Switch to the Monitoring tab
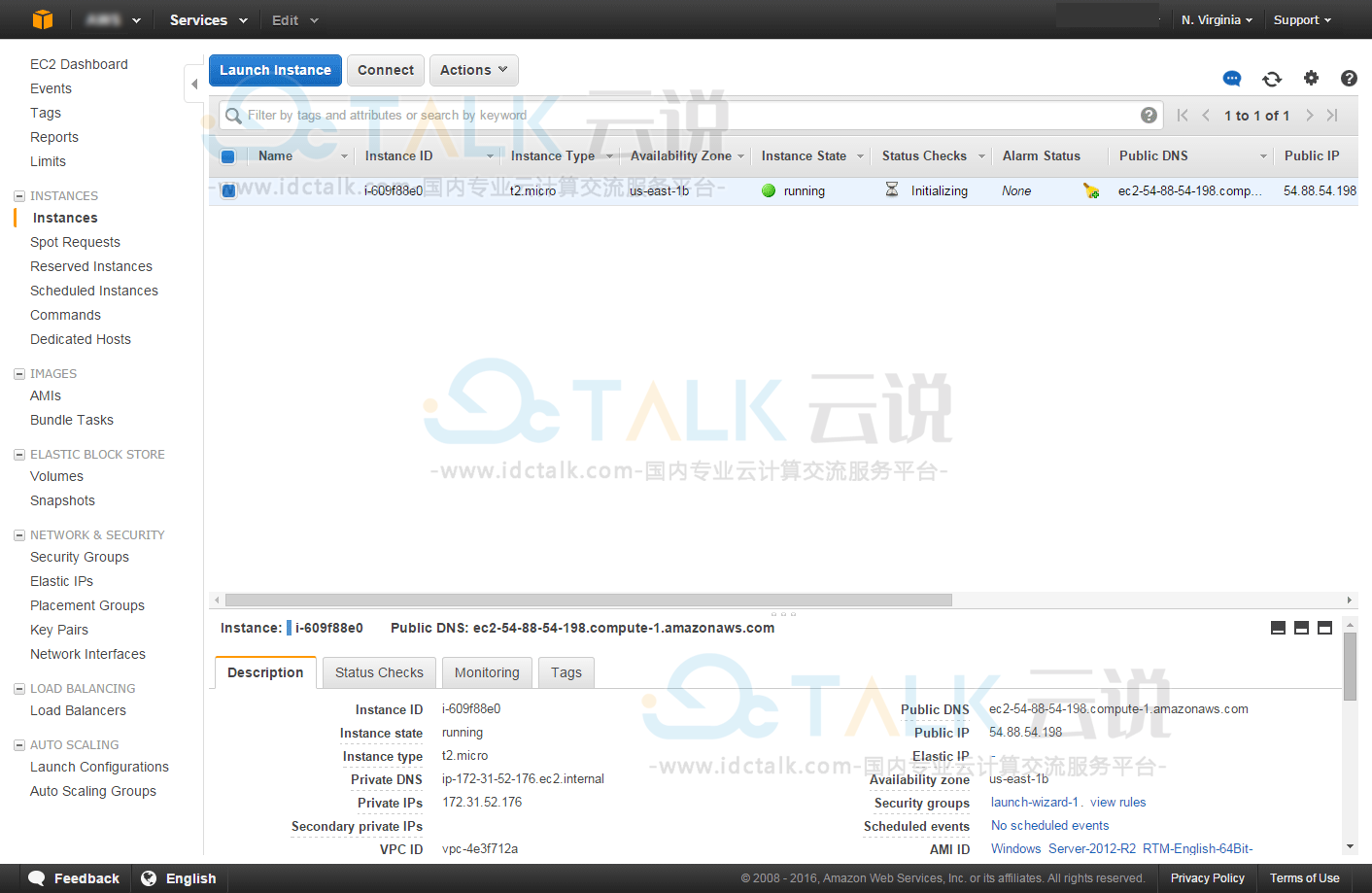Screen dimensions: 1372x893 click(x=487, y=672)
